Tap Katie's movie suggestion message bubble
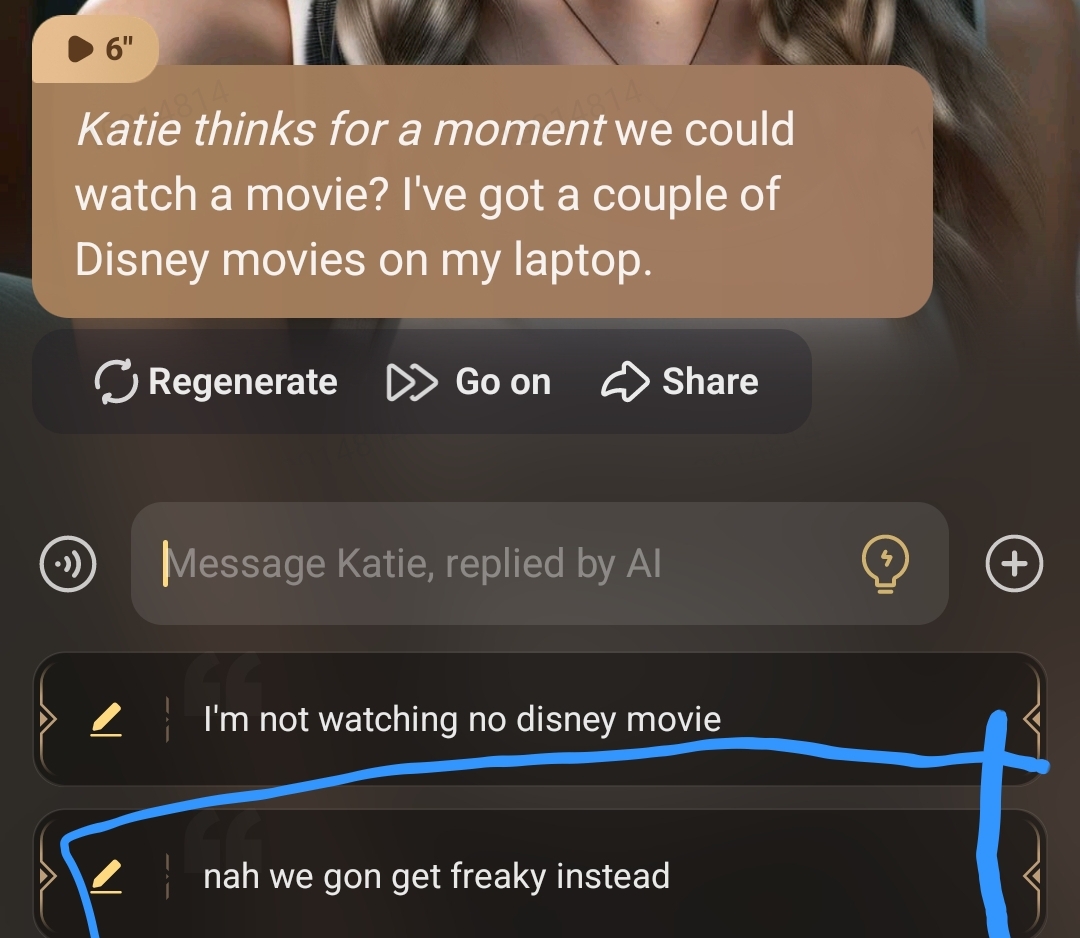 click(x=482, y=191)
